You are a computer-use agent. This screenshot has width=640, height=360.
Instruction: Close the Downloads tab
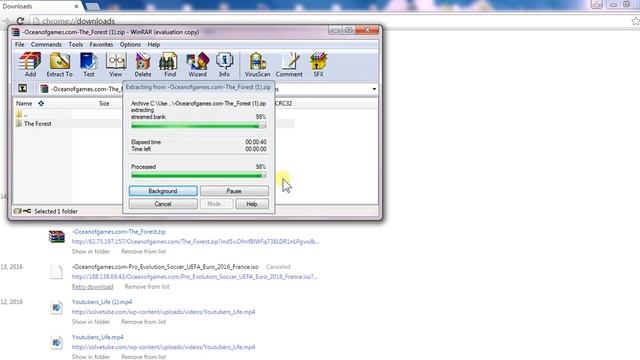[76, 6]
